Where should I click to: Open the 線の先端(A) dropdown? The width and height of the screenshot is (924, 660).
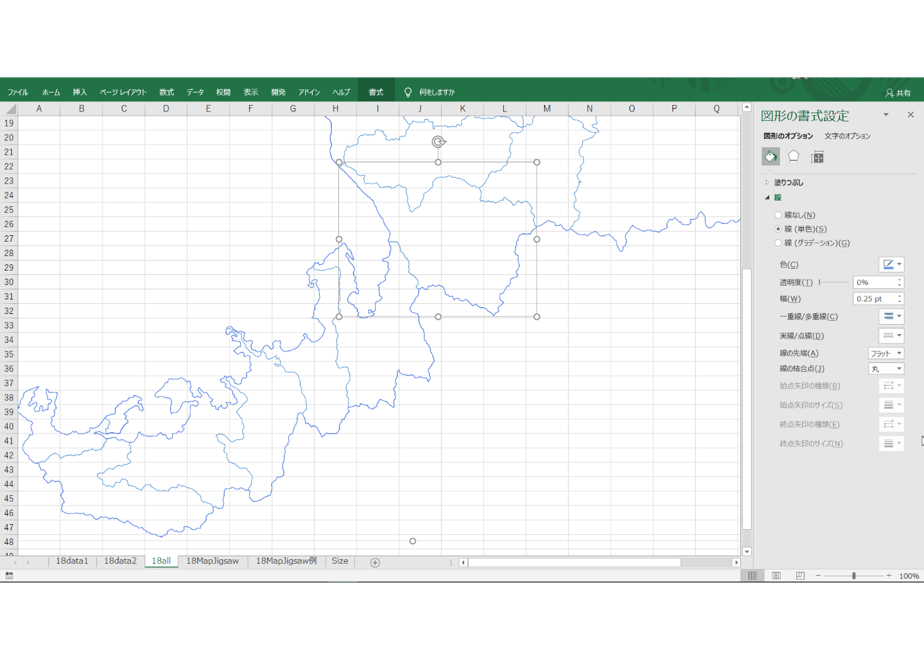[x=886, y=354]
